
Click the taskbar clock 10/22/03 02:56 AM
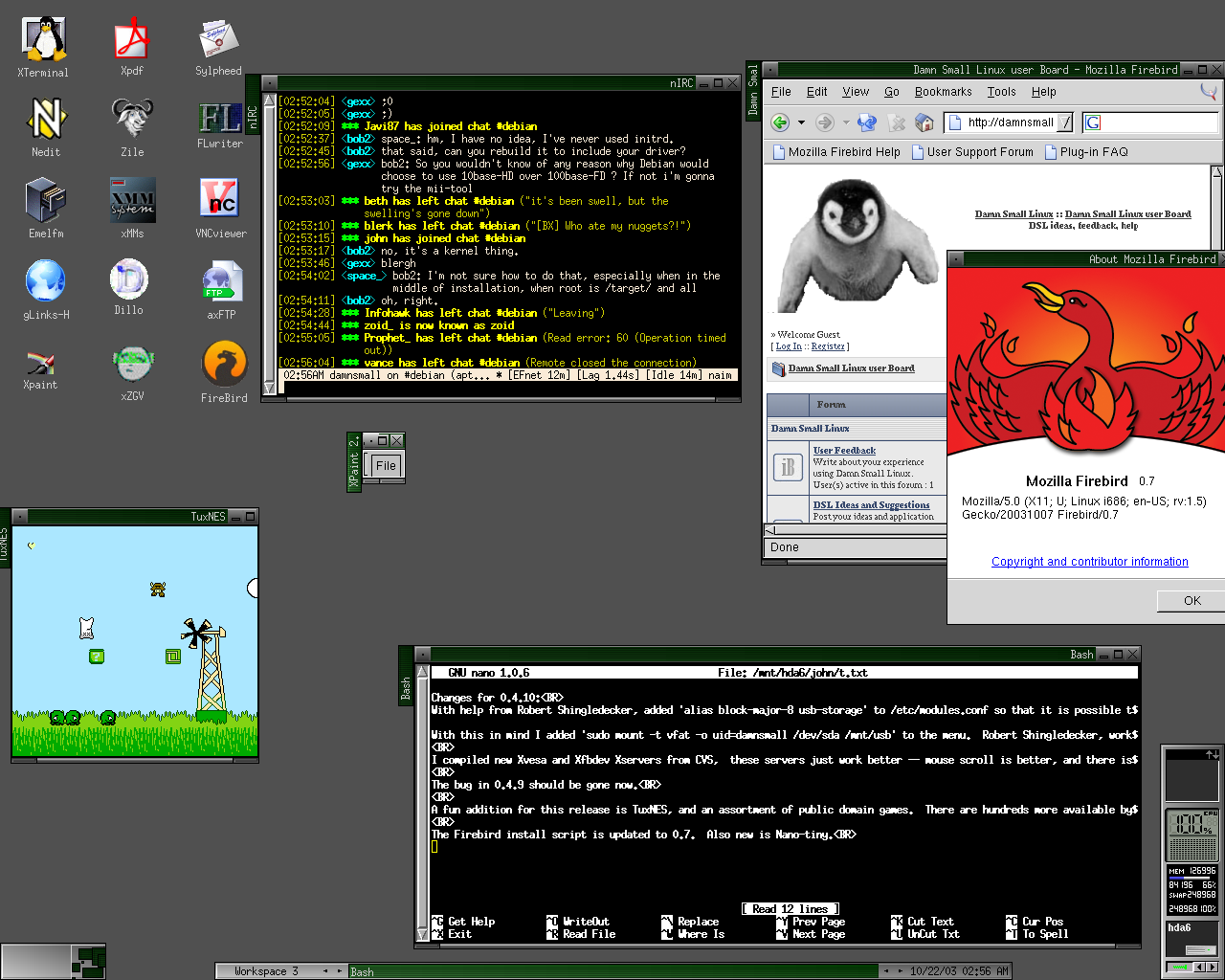(x=959, y=971)
